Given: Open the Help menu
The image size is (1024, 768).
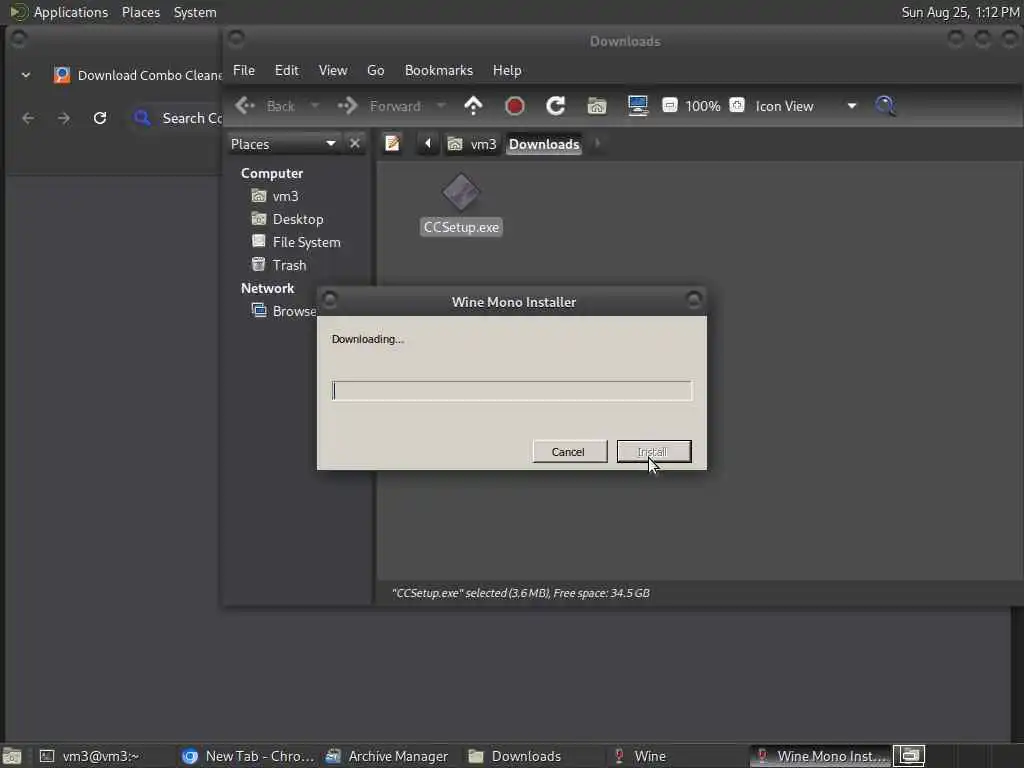Looking at the screenshot, I should 507,71.
